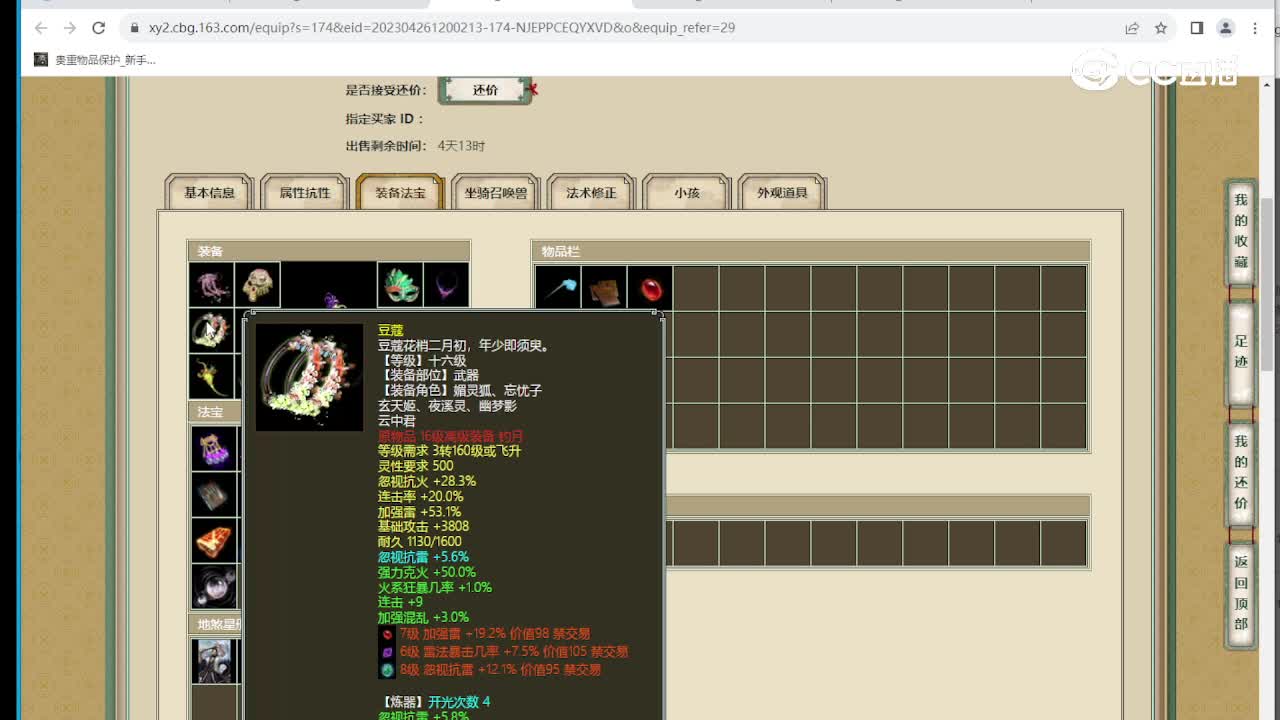The image size is (1280, 720).
Task: Click the large 豆蔻 weapon image in tooltip
Action: 309,377
